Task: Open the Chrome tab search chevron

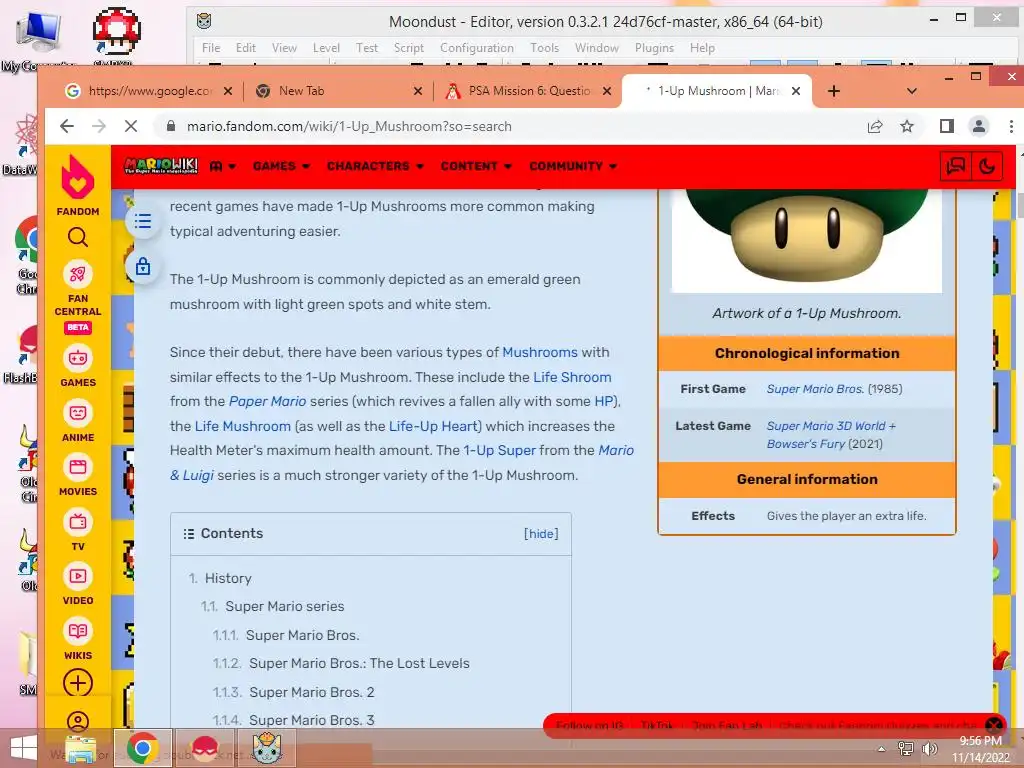Action: pos(912,91)
